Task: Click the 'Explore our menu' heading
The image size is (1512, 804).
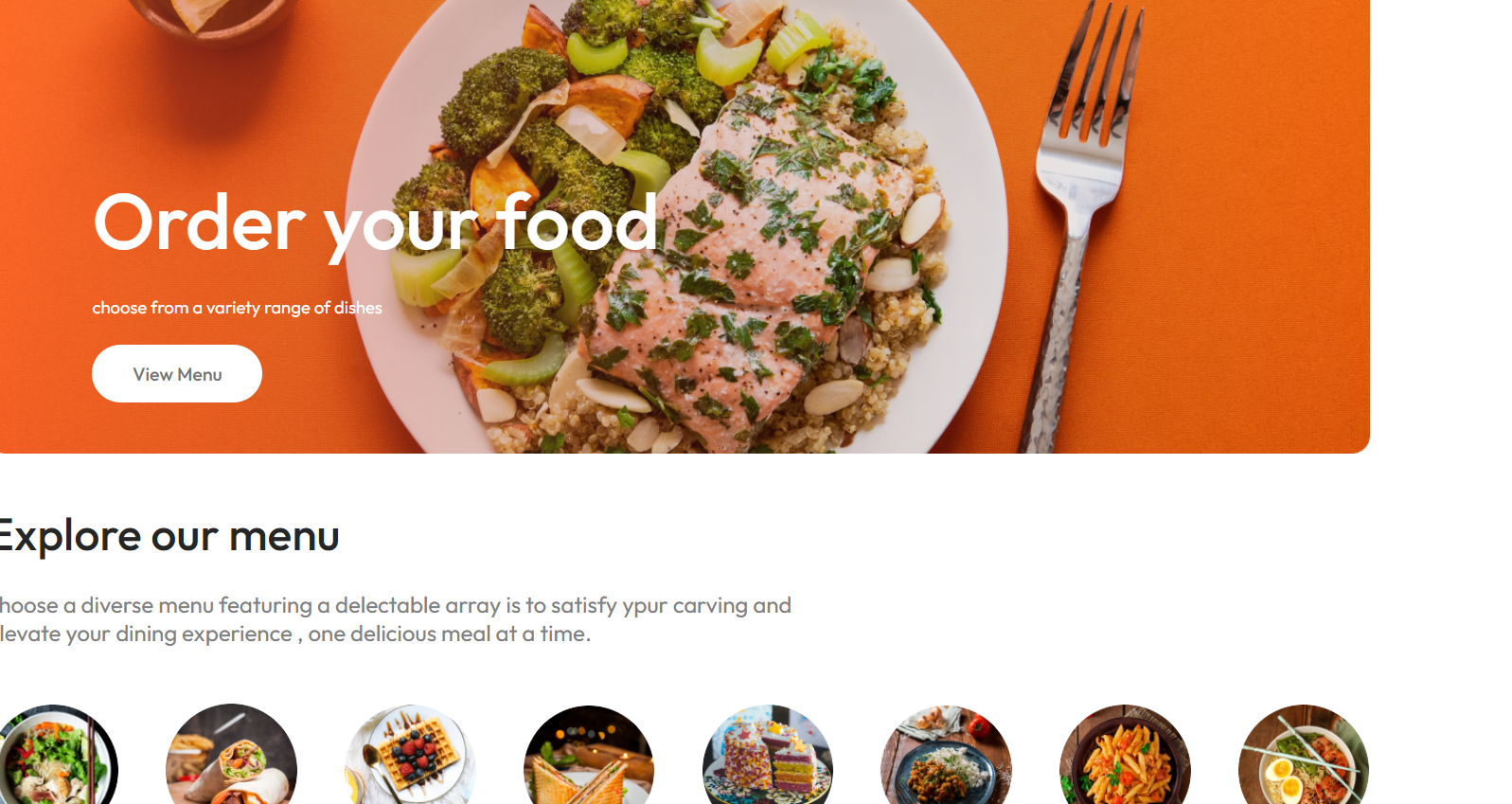Action: click(x=169, y=536)
